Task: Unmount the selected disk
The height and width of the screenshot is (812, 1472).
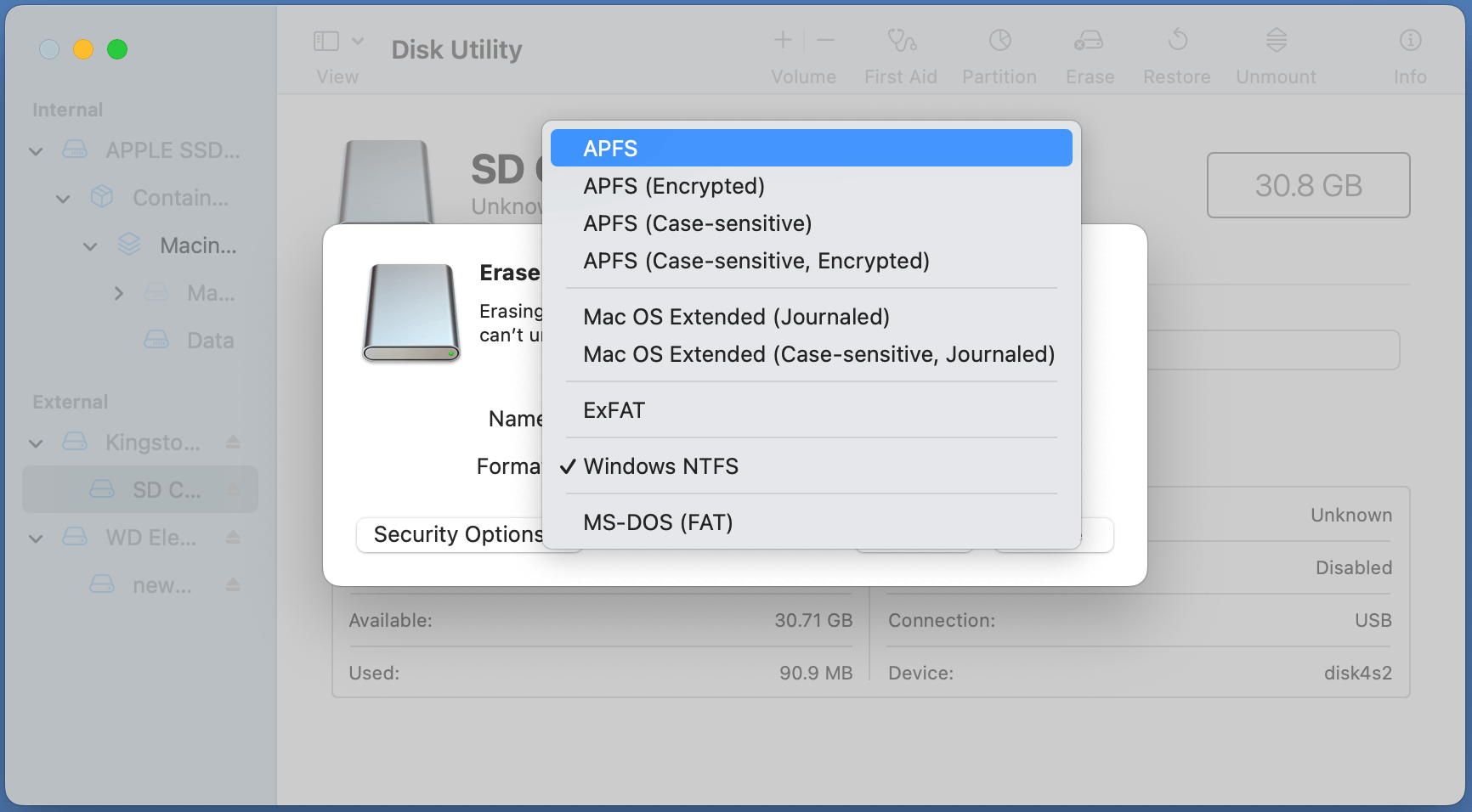Action: 1275,51
